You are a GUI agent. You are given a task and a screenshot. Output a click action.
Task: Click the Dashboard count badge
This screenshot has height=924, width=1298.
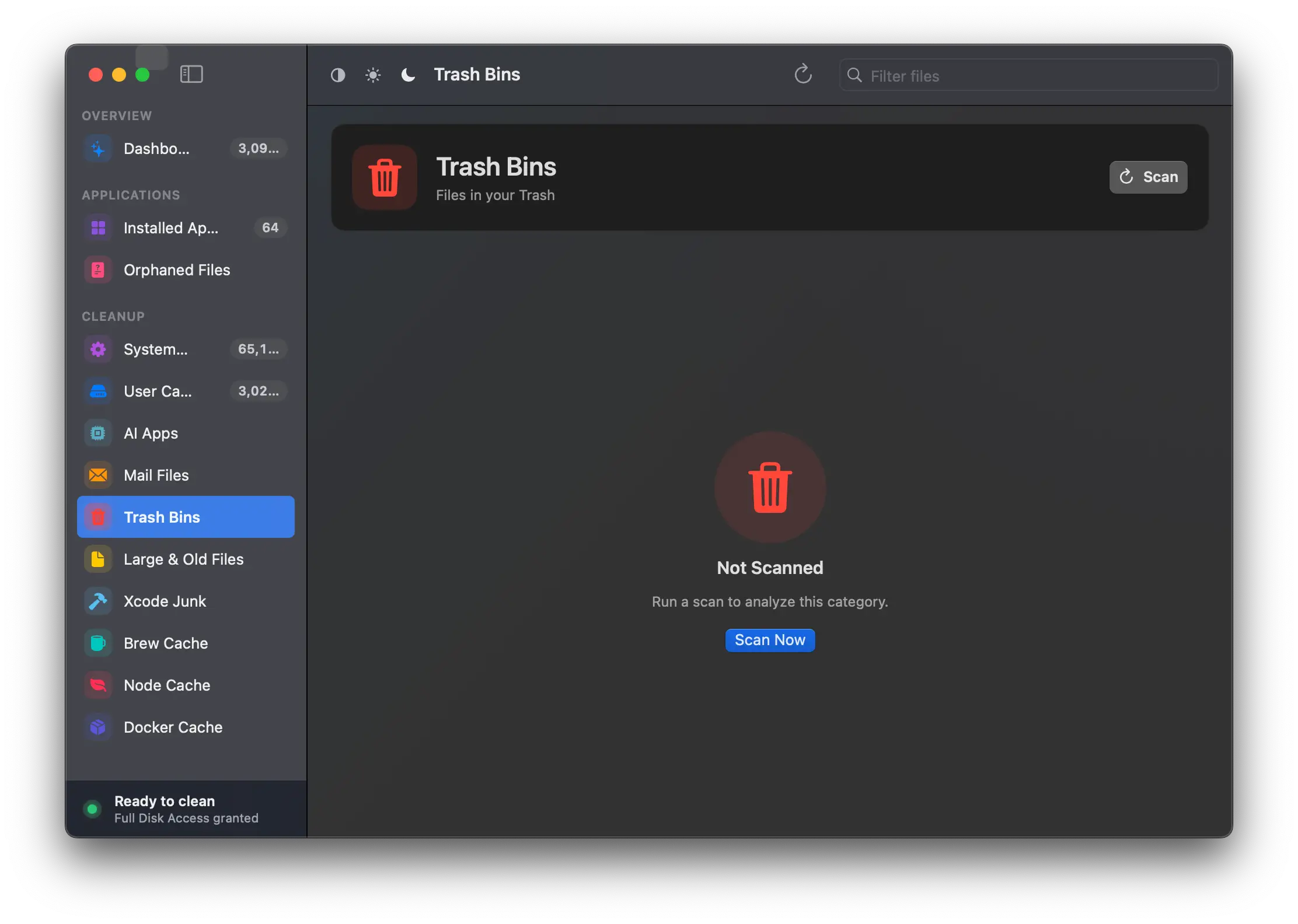[259, 148]
